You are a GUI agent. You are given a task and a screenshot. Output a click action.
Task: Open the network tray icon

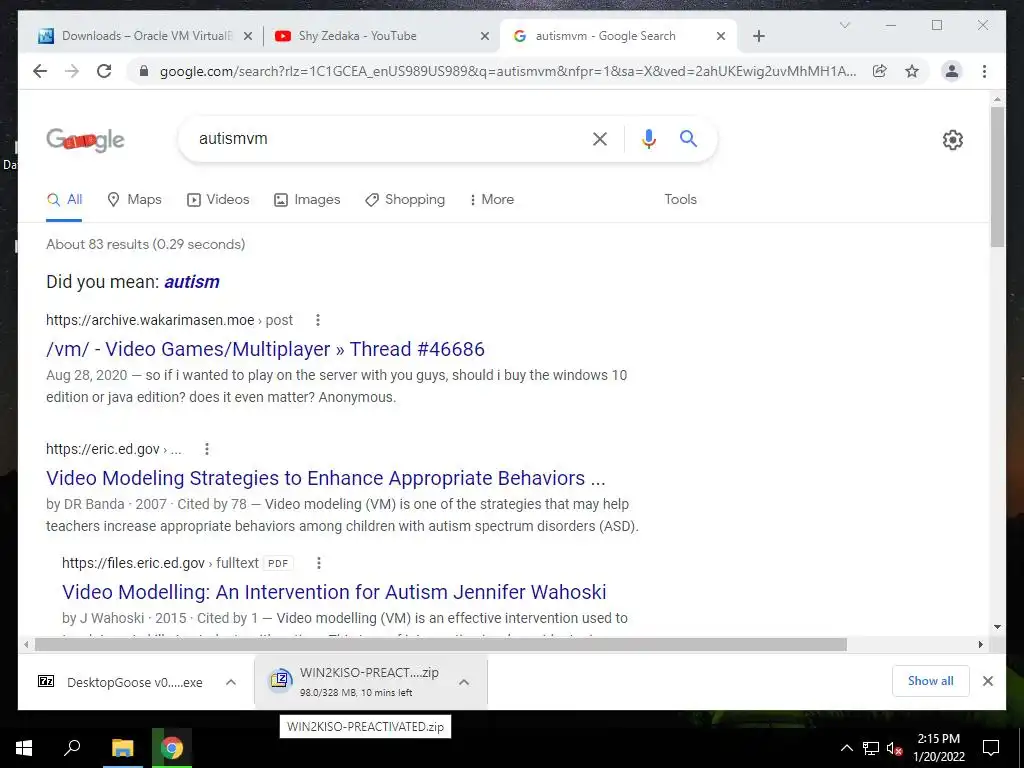(871, 748)
